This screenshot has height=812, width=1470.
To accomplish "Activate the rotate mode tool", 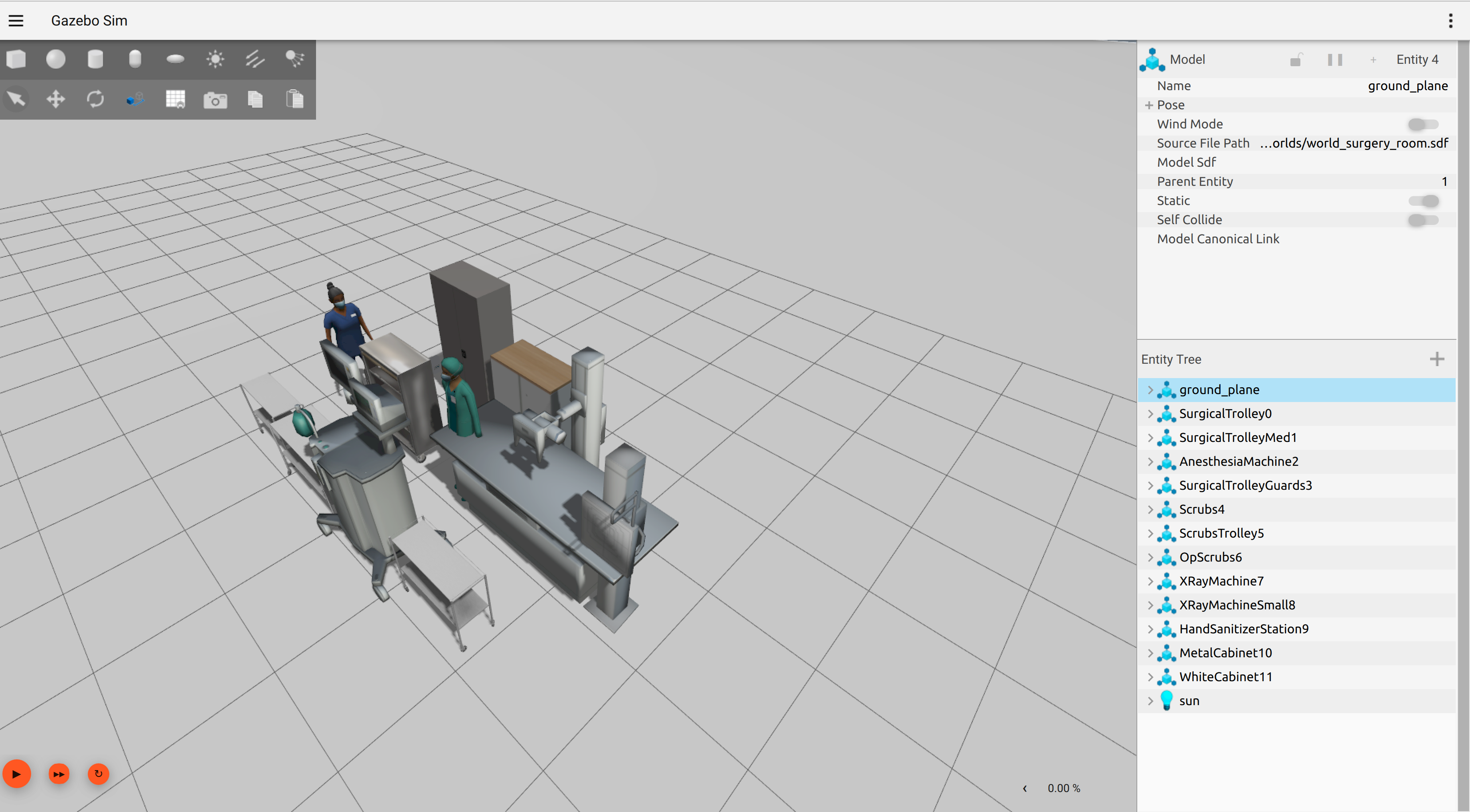I will tap(95, 99).
